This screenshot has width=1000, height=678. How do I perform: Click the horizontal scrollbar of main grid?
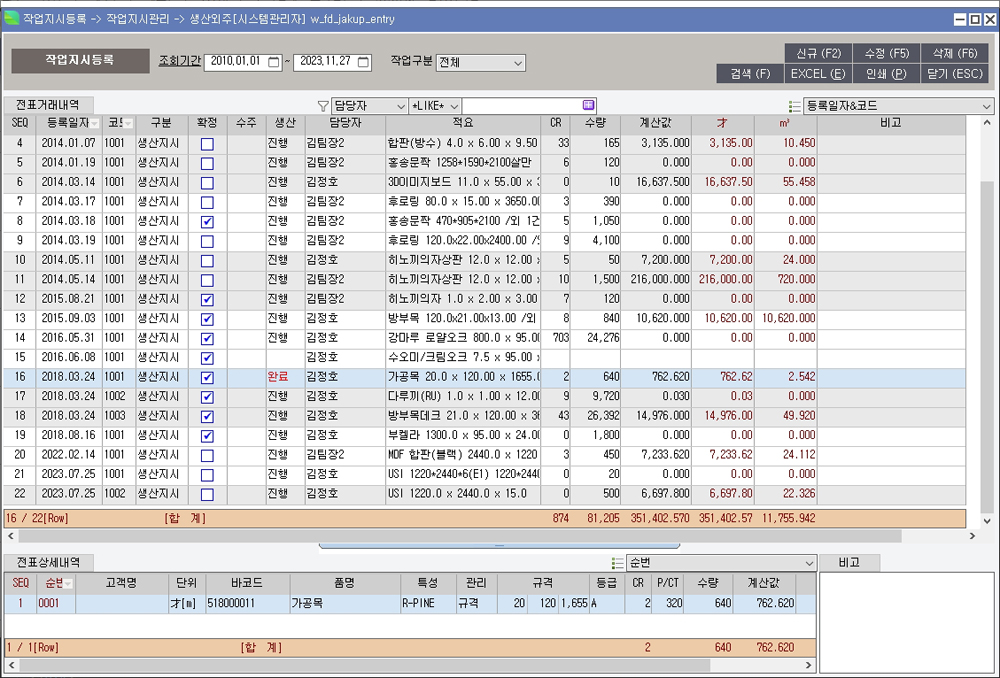point(459,536)
